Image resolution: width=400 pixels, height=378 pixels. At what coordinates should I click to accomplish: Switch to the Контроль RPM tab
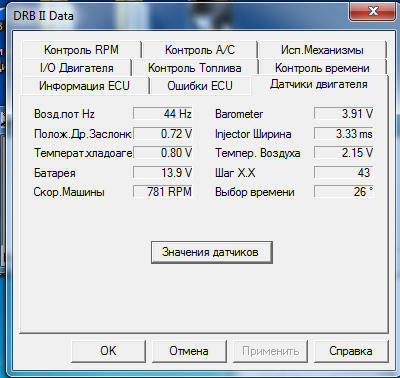pos(81,50)
